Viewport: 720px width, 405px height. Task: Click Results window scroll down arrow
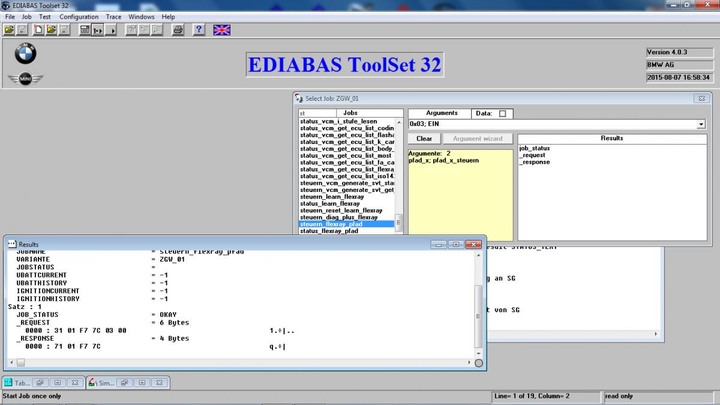(478, 353)
